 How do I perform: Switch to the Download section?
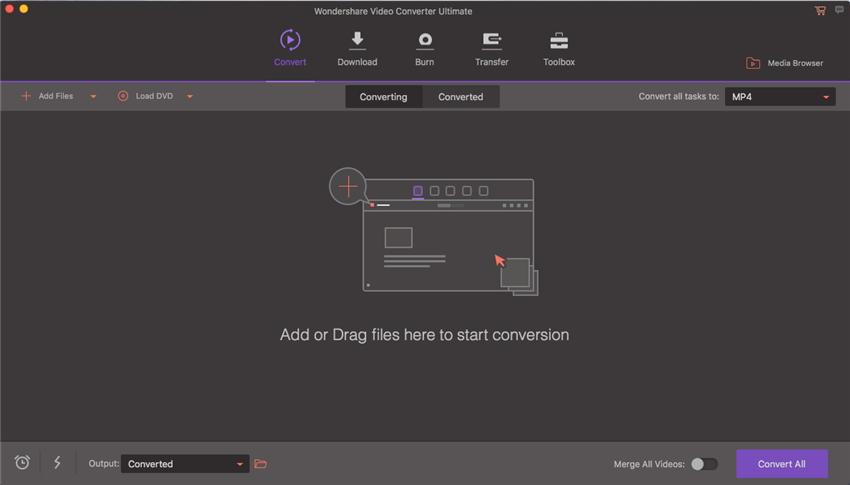pos(357,48)
